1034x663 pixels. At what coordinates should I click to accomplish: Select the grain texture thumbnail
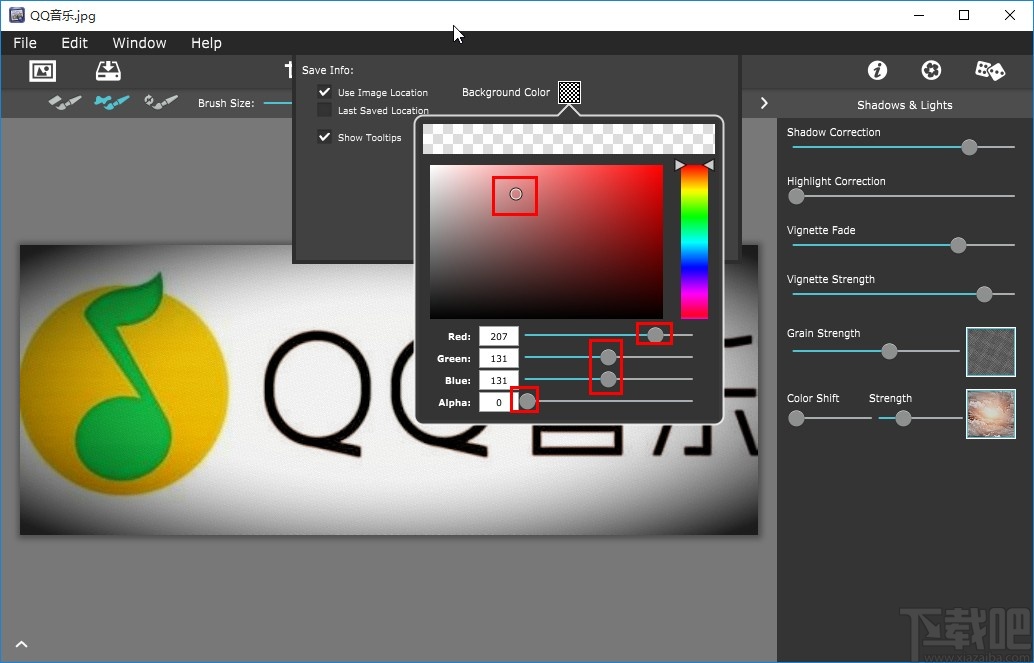990,352
